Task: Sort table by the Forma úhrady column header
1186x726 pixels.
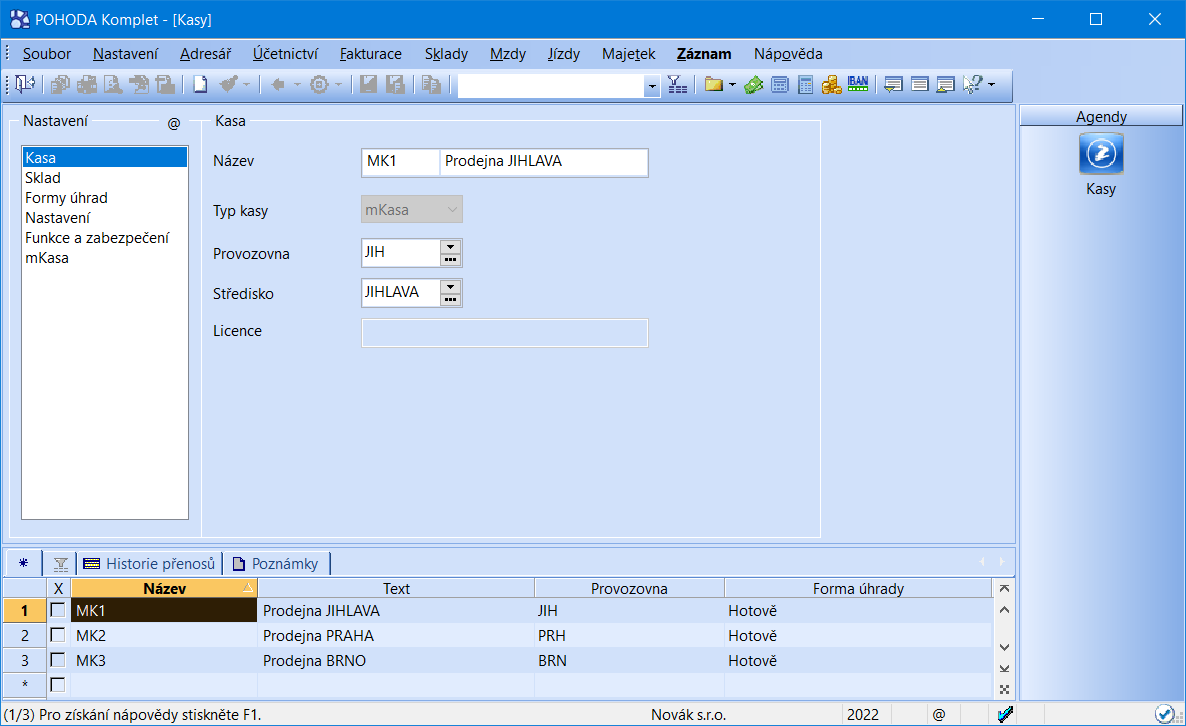Action: 858,588
